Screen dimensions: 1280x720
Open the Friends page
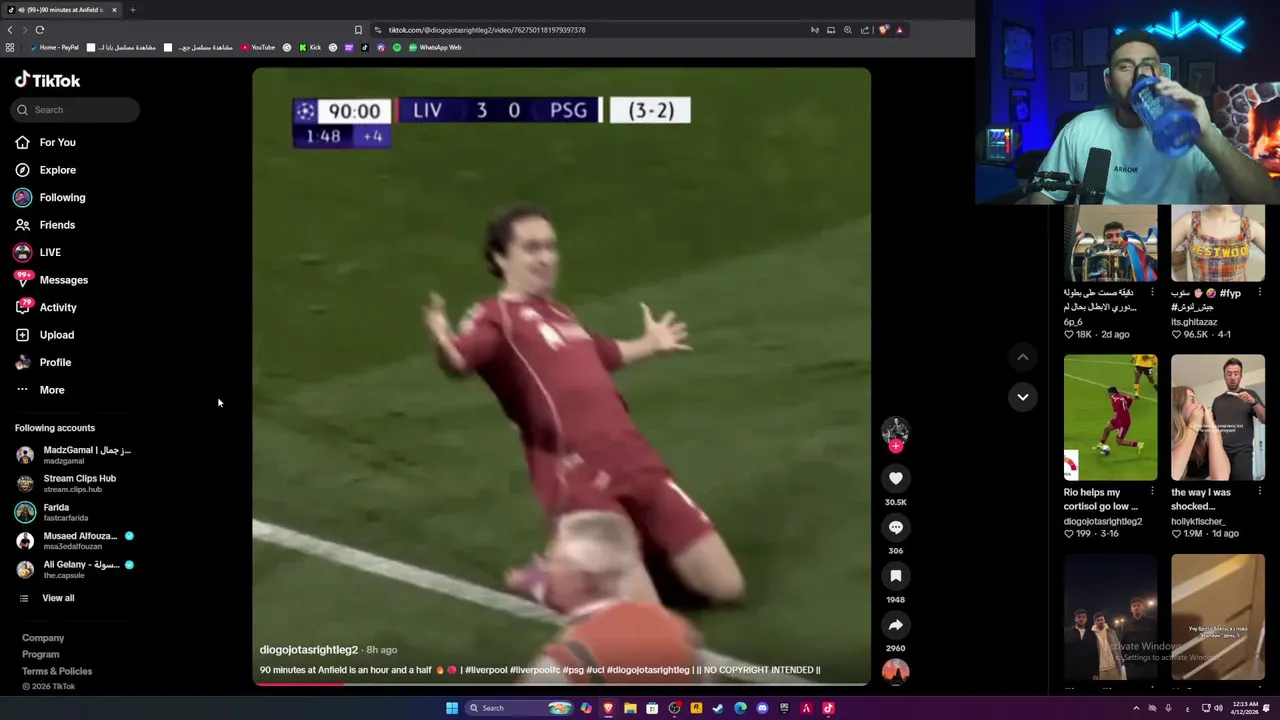[45, 225]
